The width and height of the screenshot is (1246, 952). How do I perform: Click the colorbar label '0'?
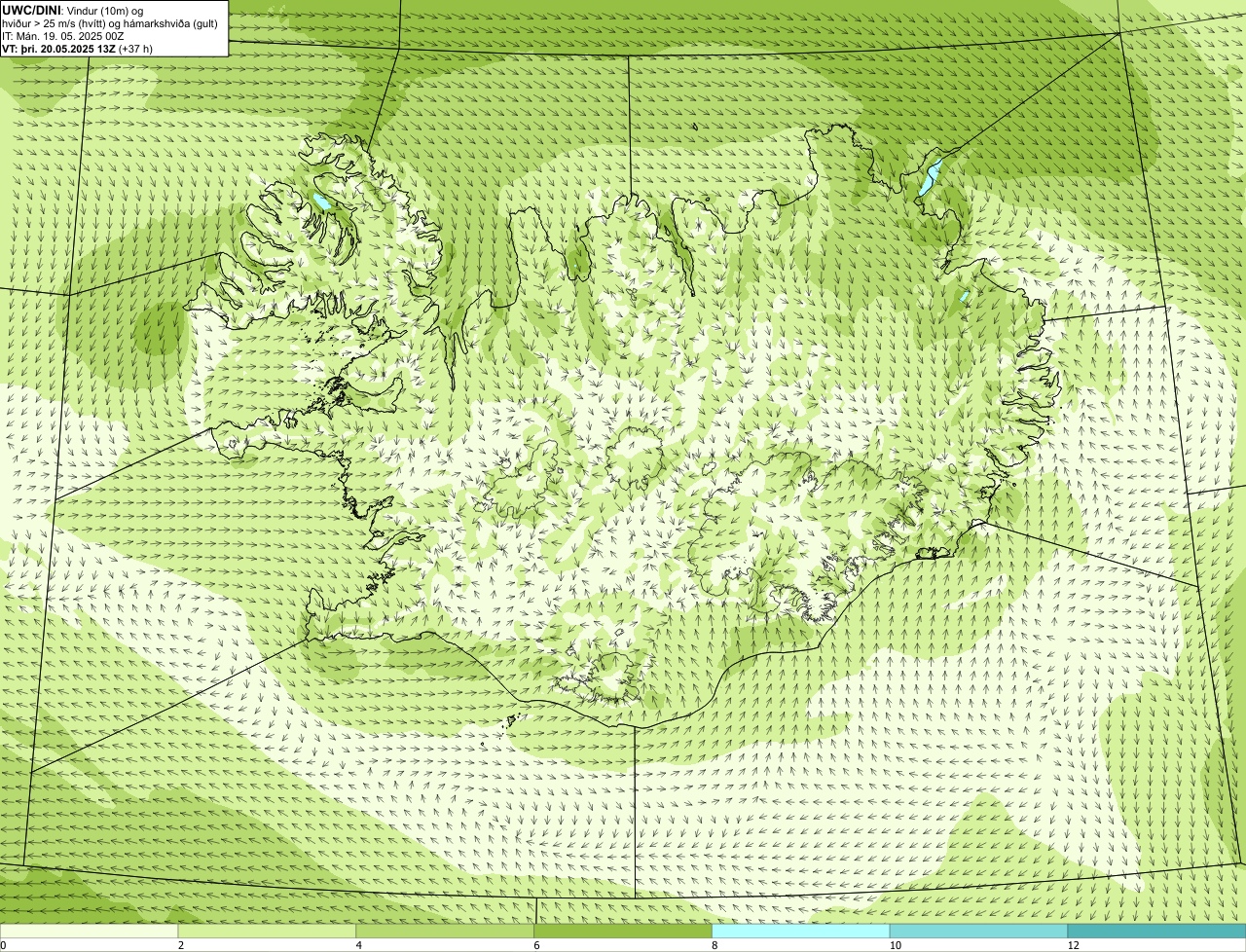(x=3, y=945)
